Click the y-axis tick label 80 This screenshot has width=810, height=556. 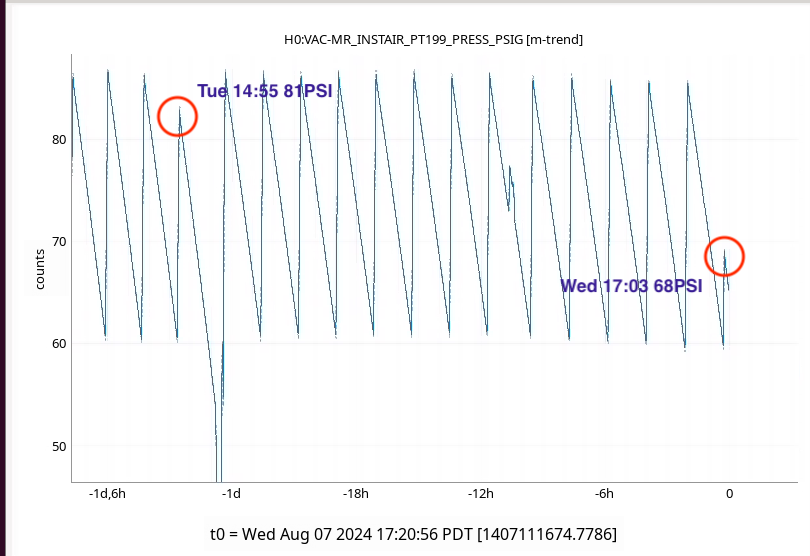(59, 140)
